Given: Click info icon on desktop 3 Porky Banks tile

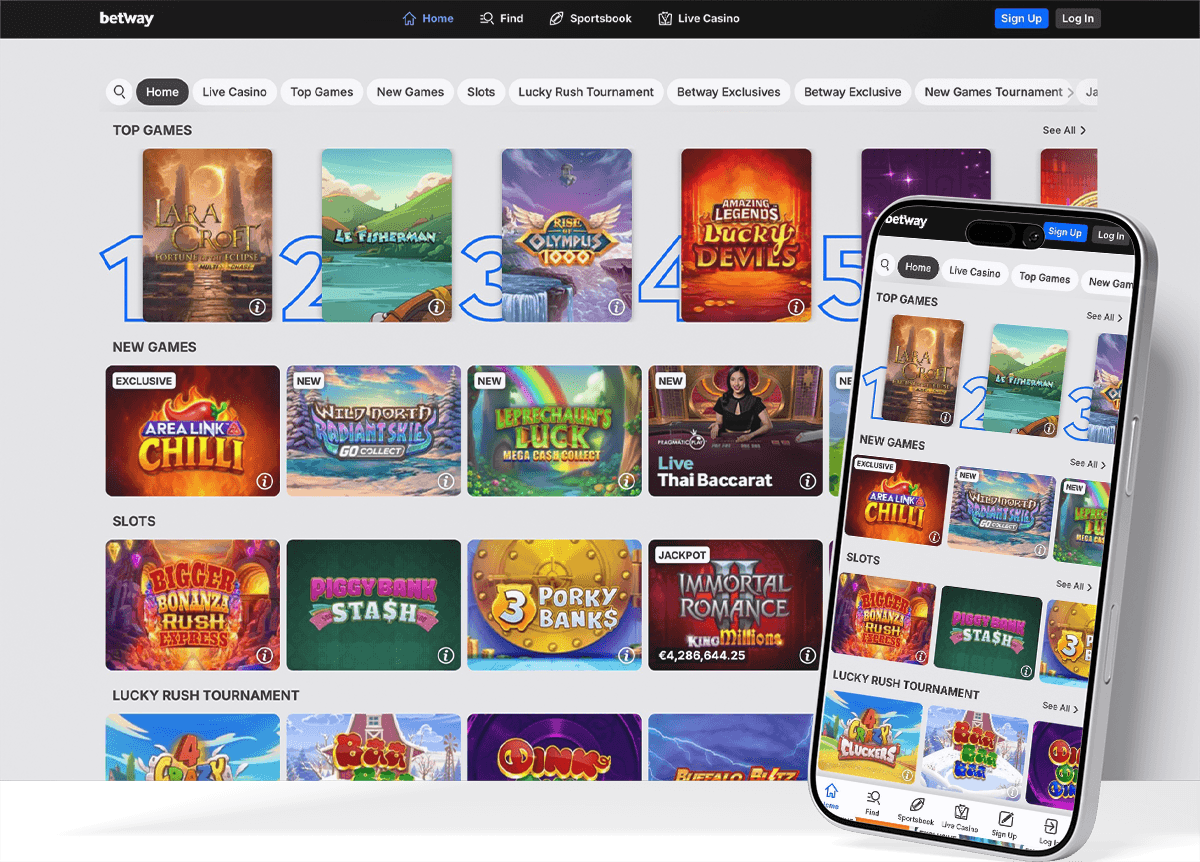Looking at the screenshot, I should pos(627,656).
